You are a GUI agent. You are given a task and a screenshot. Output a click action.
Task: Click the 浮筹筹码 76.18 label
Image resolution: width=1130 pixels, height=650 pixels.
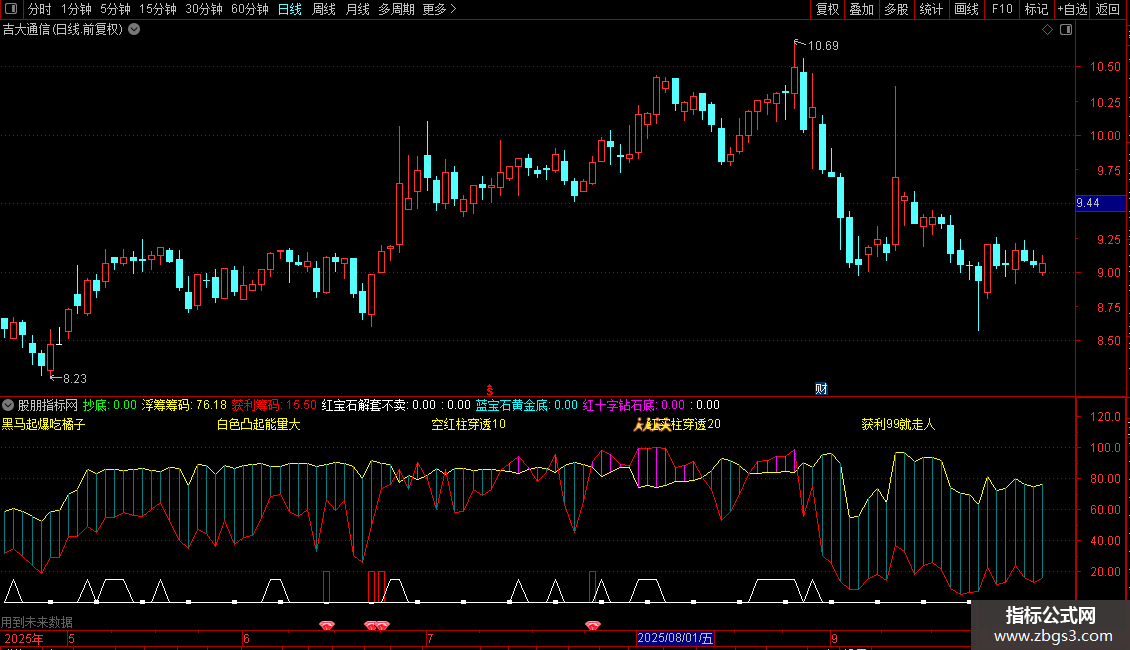coord(184,405)
